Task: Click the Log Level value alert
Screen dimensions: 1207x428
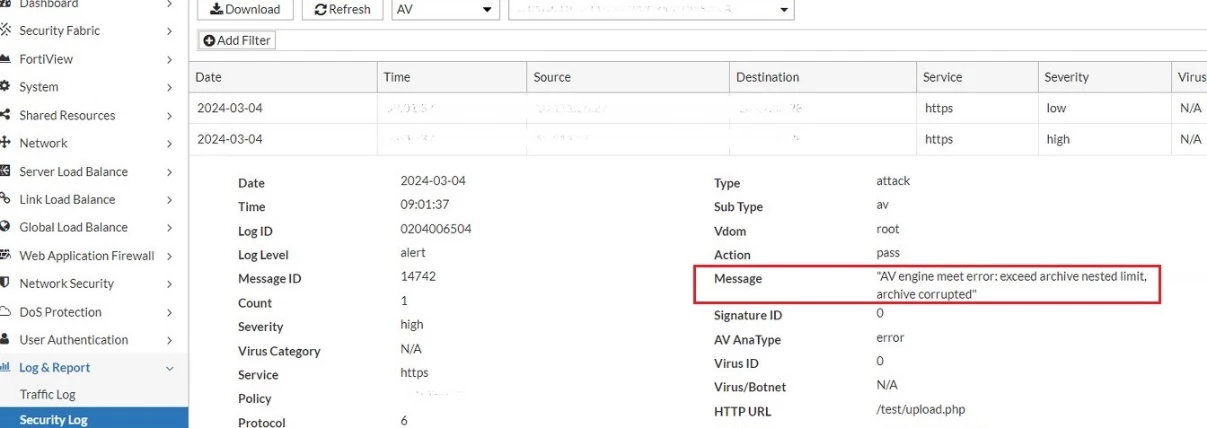Action: [x=413, y=253]
